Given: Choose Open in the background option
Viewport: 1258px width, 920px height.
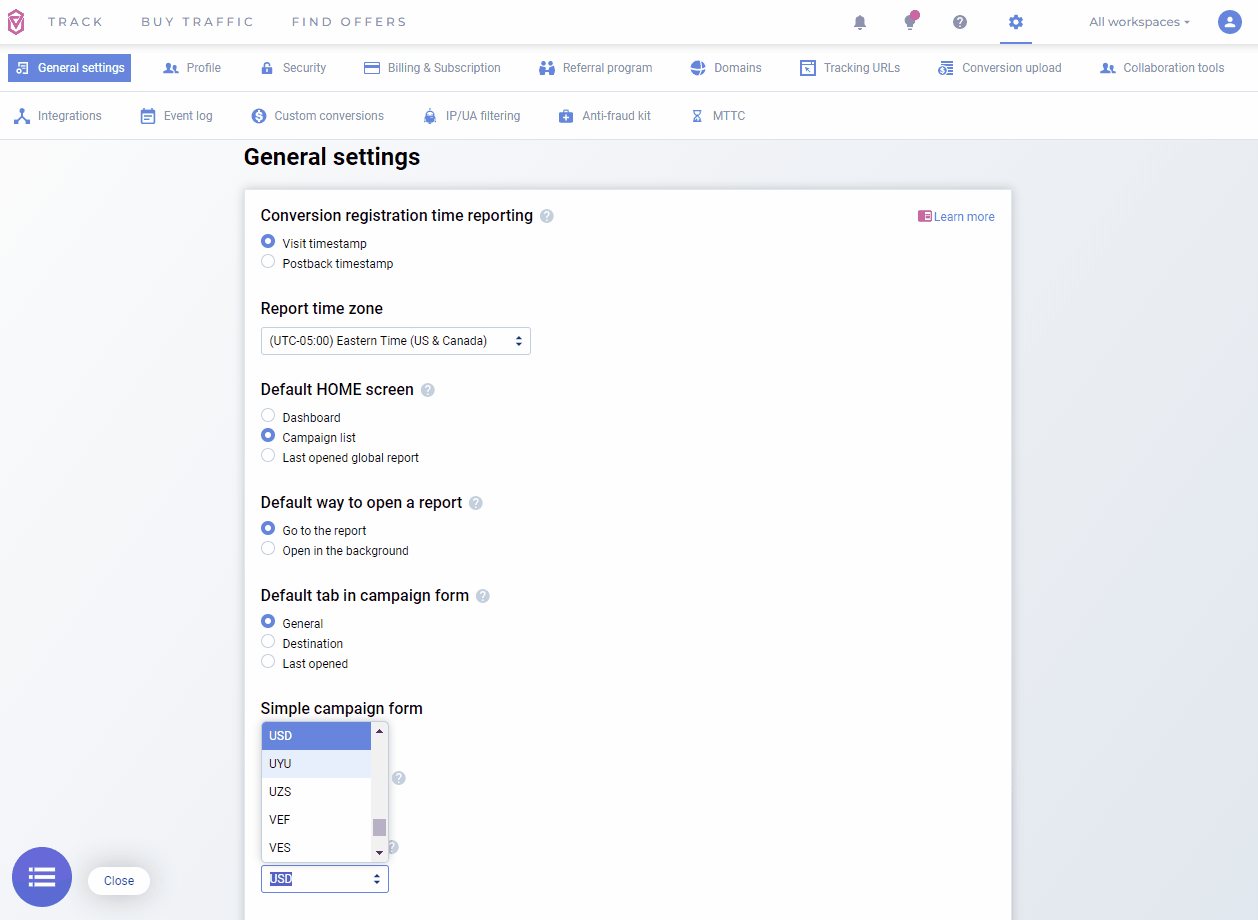Looking at the screenshot, I should click(x=268, y=549).
